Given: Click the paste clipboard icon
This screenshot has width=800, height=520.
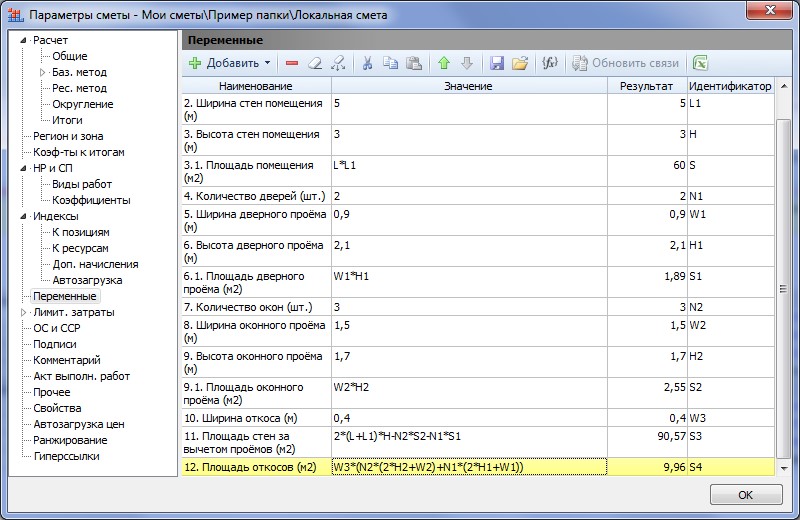Looking at the screenshot, I should click(x=414, y=63).
